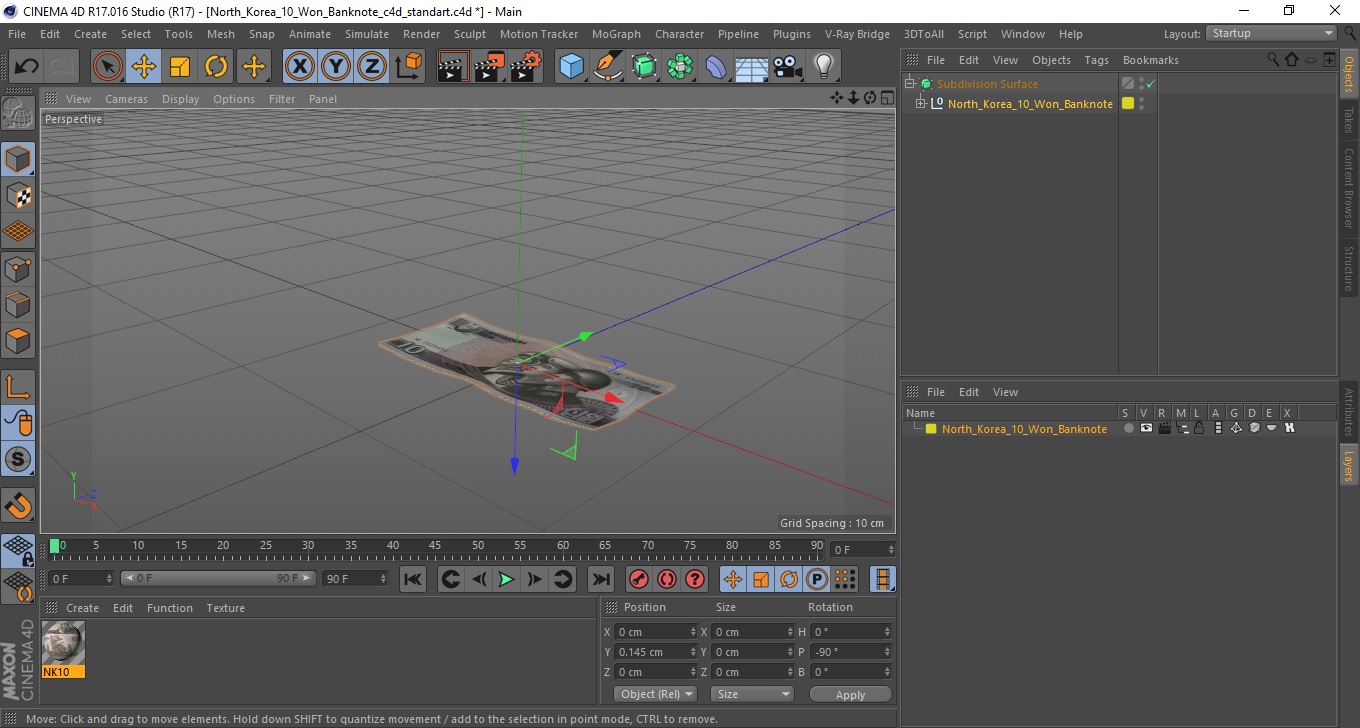This screenshot has width=1360, height=728.
Task: Open the deformer objects icon
Action: coord(716,67)
